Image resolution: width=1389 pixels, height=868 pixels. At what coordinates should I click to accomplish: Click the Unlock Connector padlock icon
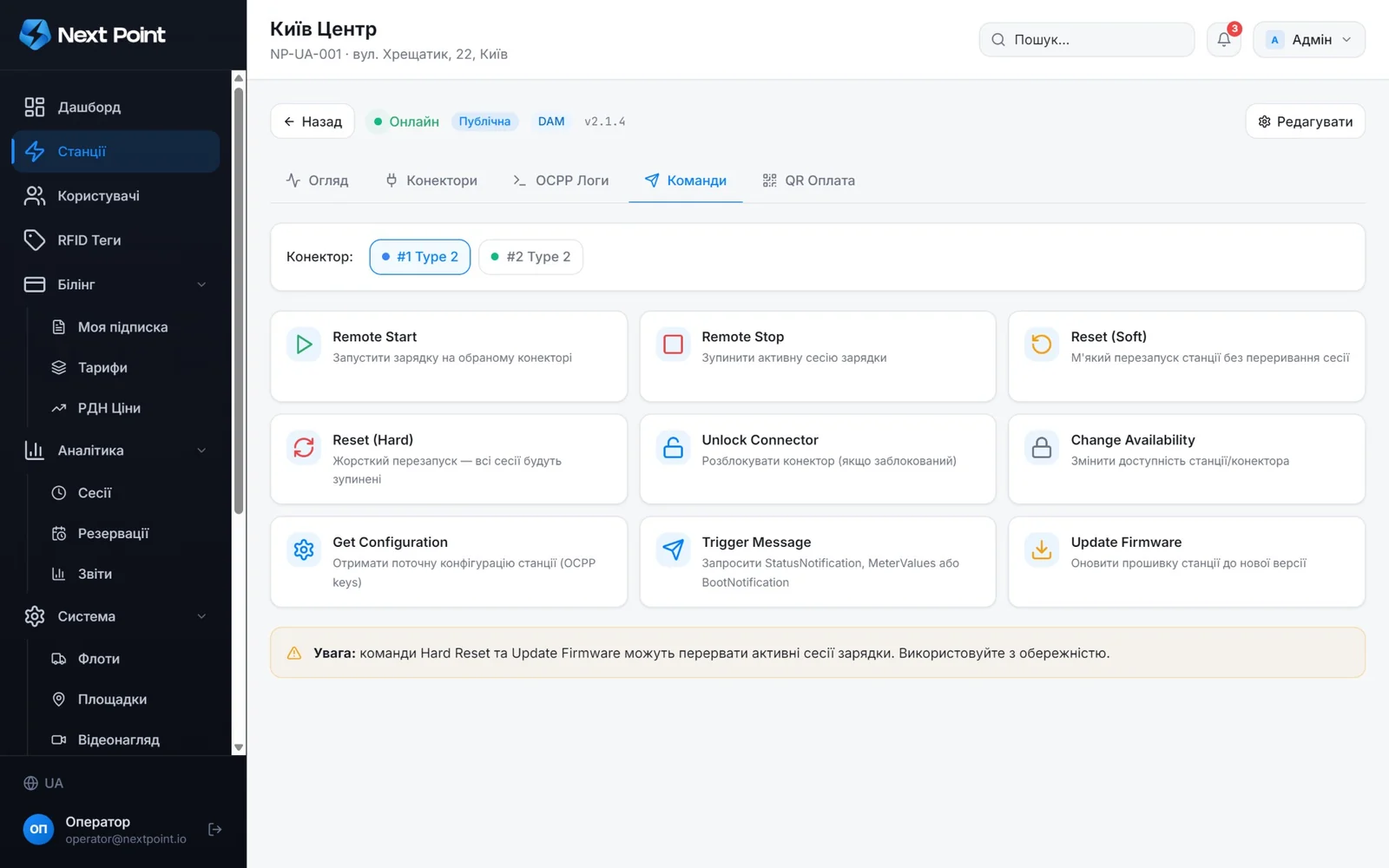click(673, 448)
